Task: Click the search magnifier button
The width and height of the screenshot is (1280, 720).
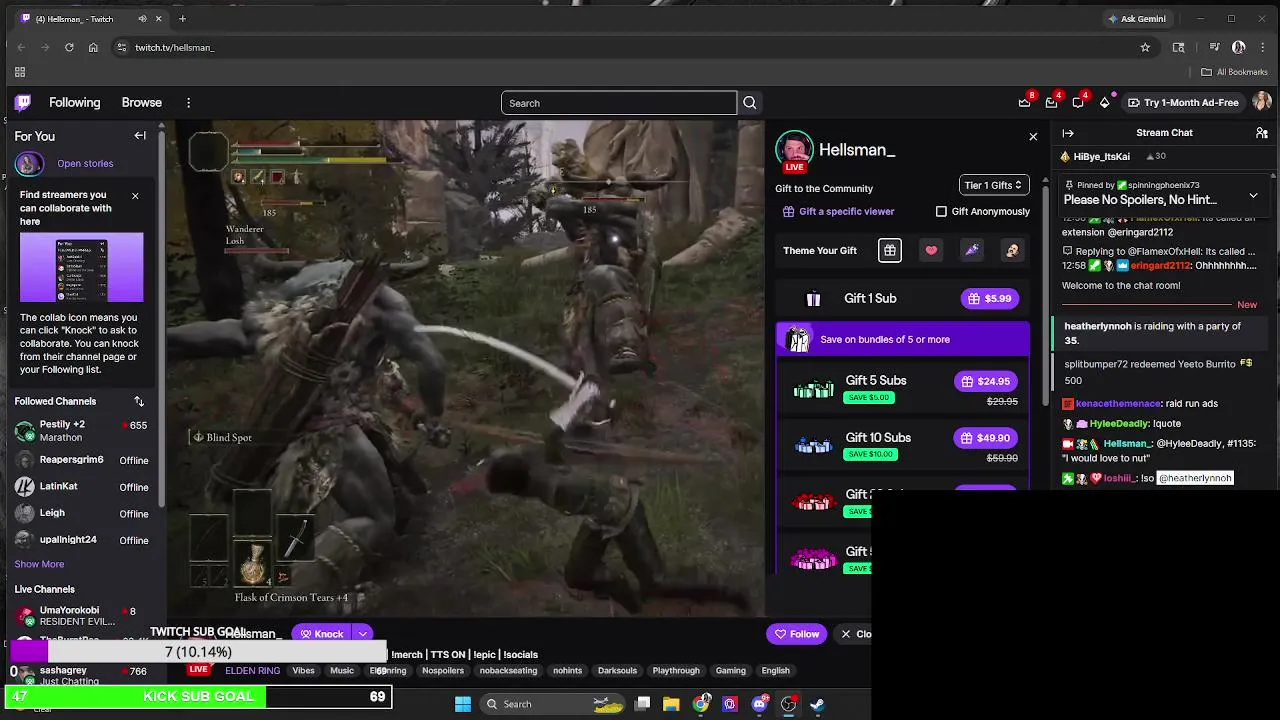Action: pyautogui.click(x=750, y=103)
